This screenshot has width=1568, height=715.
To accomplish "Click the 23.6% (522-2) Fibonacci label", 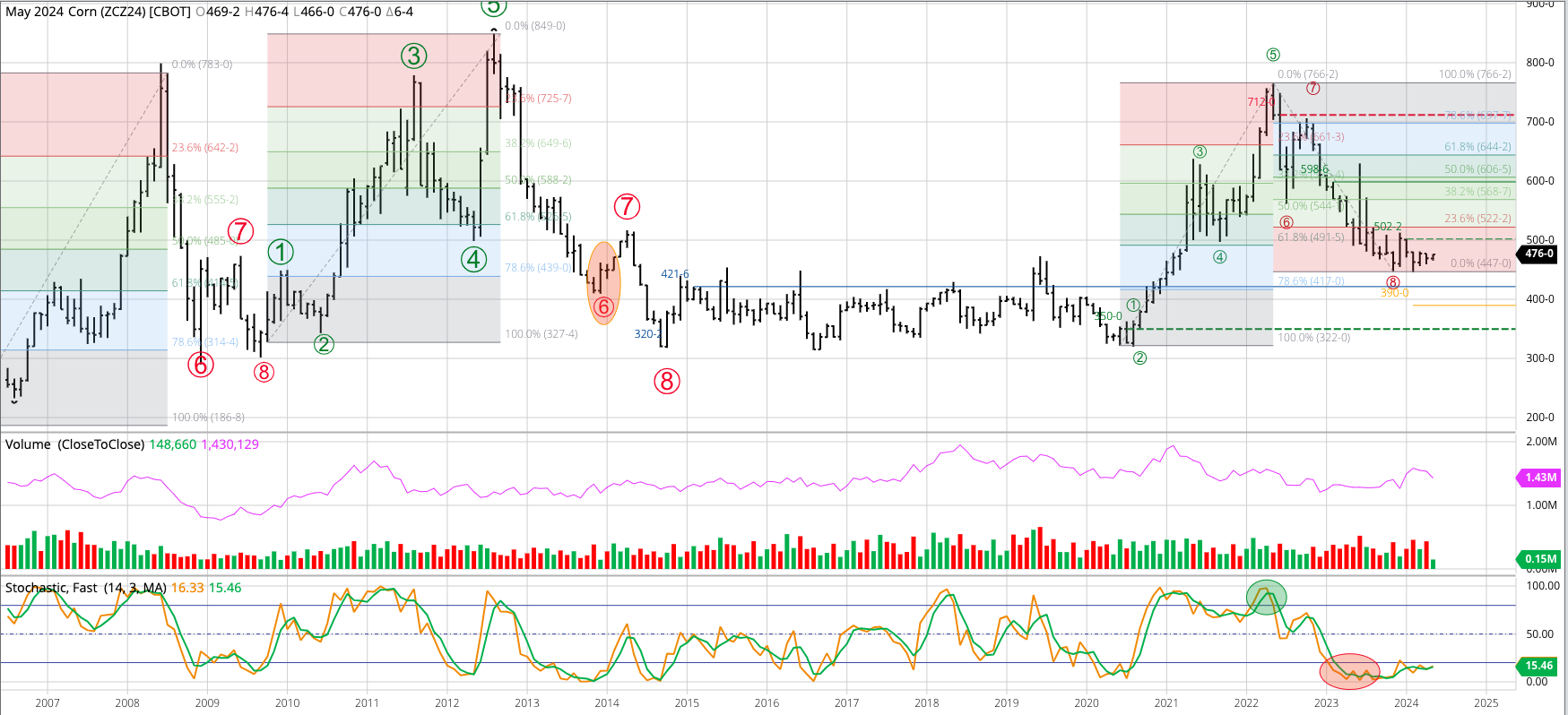I will click(x=1477, y=219).
